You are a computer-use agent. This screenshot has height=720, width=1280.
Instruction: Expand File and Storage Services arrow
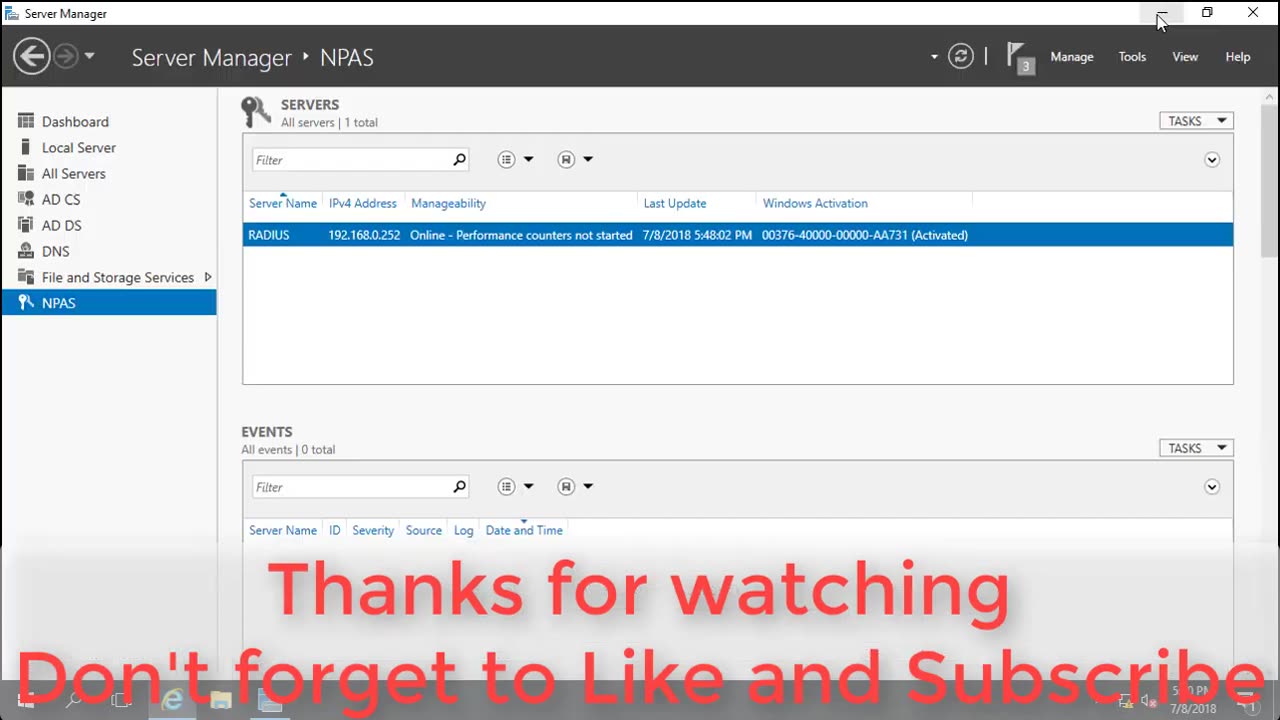click(208, 277)
